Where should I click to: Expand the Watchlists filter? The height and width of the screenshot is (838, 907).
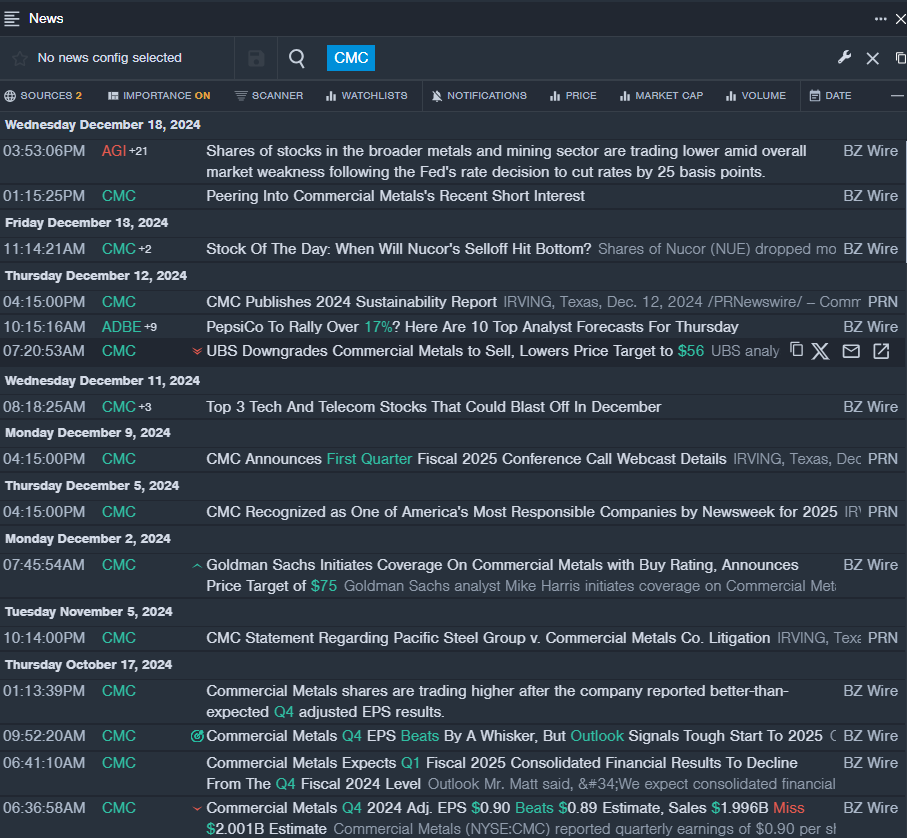point(366,96)
